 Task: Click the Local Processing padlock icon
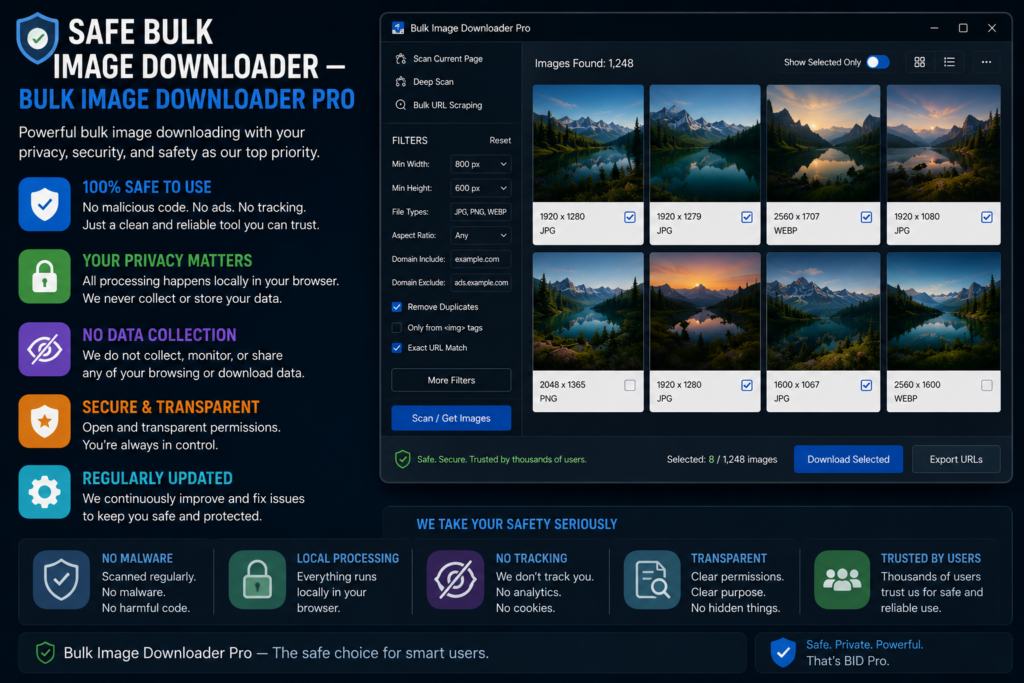tap(257, 580)
